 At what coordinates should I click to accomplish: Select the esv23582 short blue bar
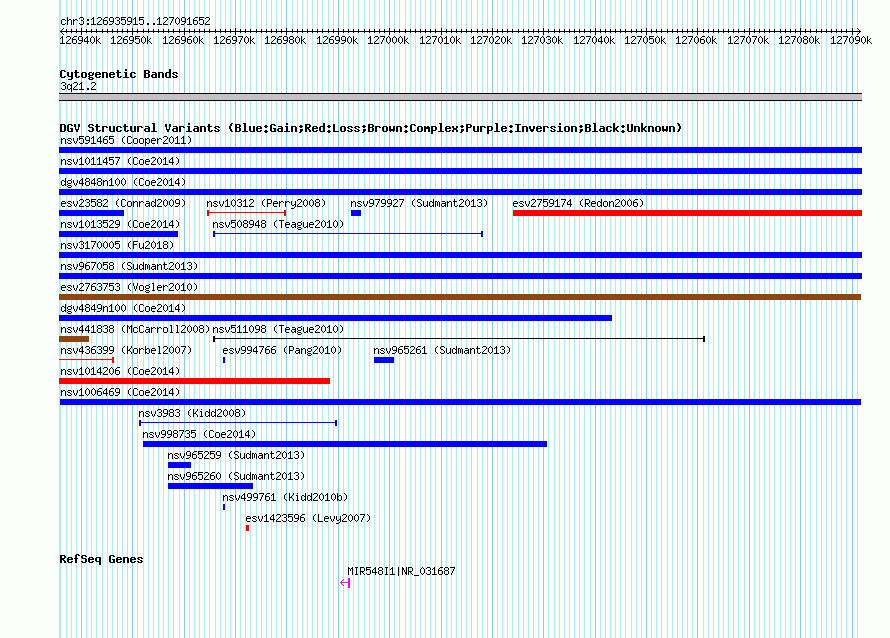tap(91, 213)
